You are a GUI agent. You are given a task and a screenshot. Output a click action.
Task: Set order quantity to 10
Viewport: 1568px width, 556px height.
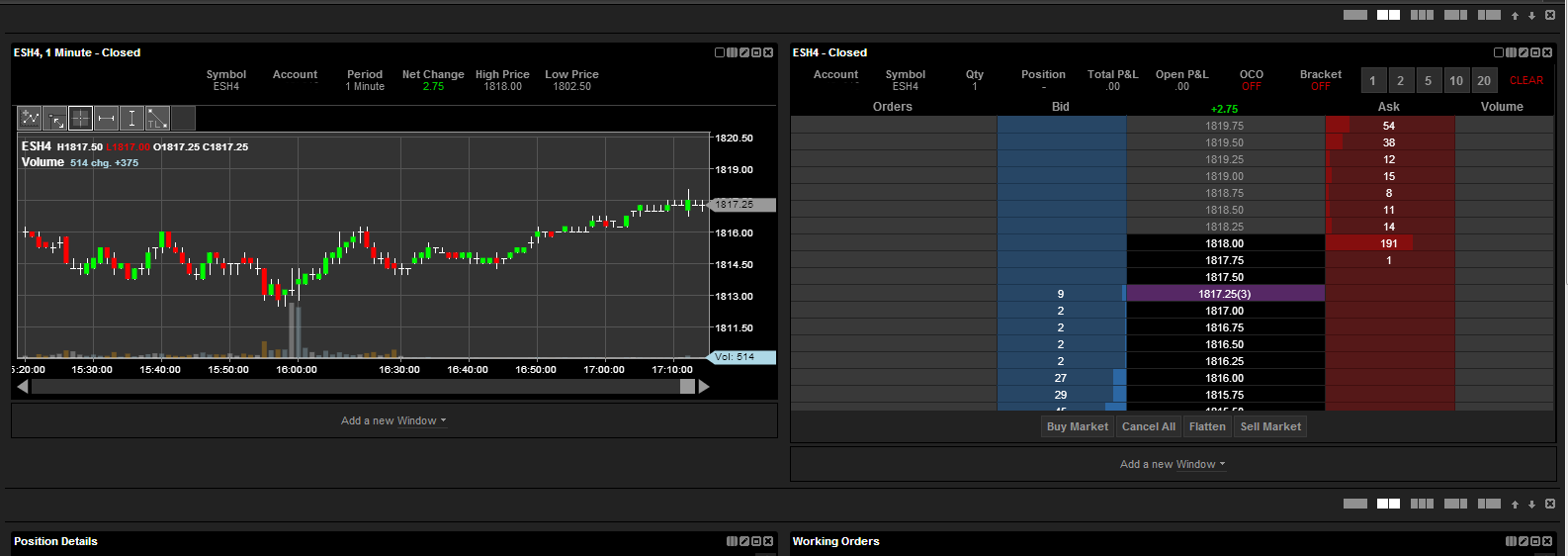pos(1456,81)
